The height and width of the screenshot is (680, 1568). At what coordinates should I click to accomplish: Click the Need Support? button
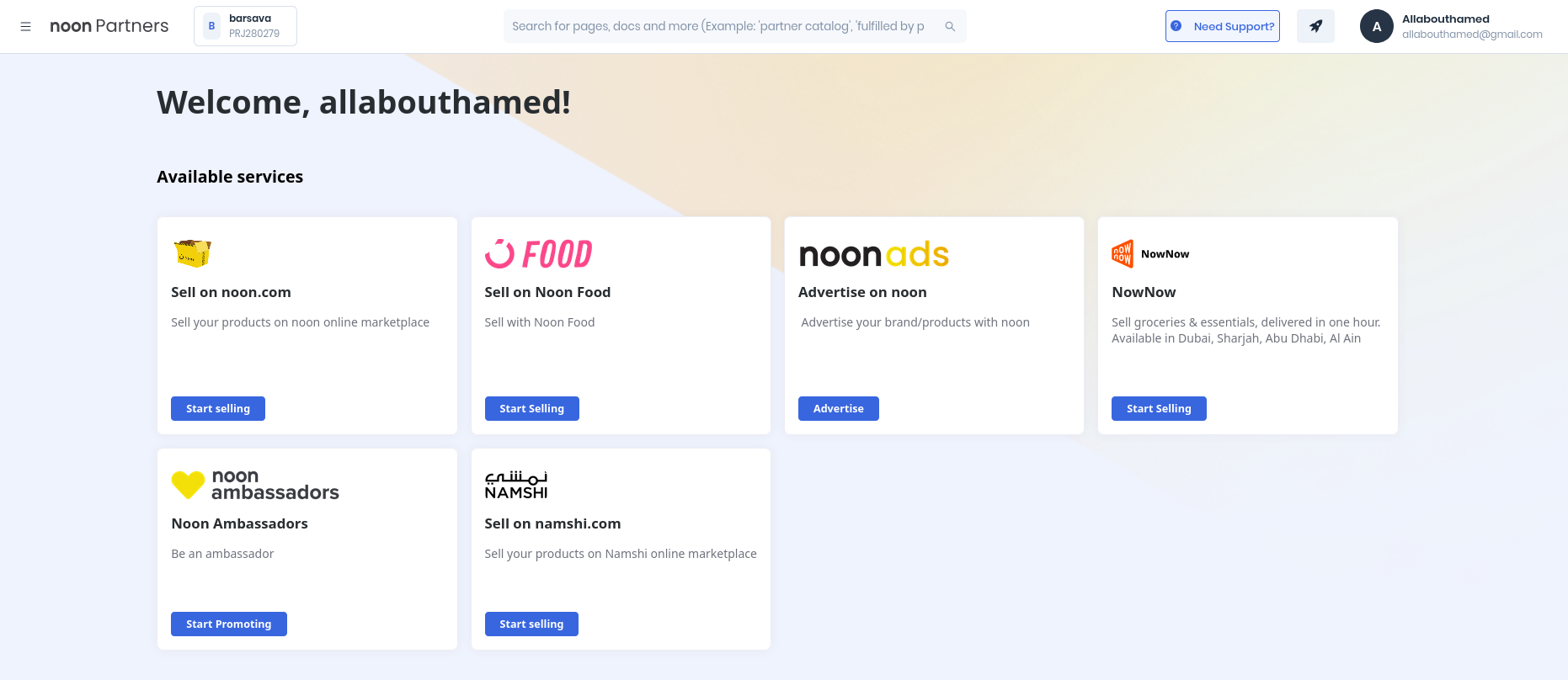(x=1223, y=26)
